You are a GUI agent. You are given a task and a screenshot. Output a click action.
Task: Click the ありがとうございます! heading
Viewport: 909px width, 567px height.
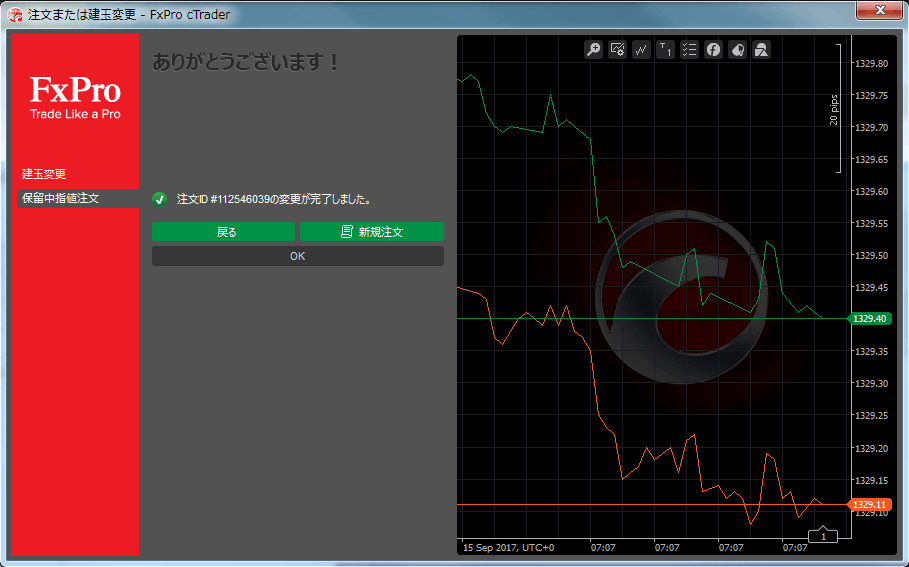[x=246, y=62]
